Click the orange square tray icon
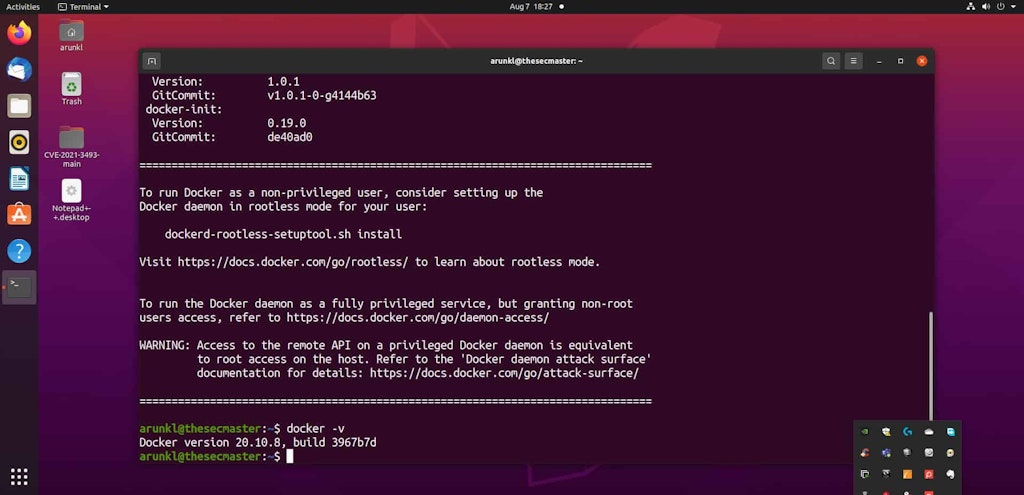1024x495 pixels. click(x=907, y=474)
